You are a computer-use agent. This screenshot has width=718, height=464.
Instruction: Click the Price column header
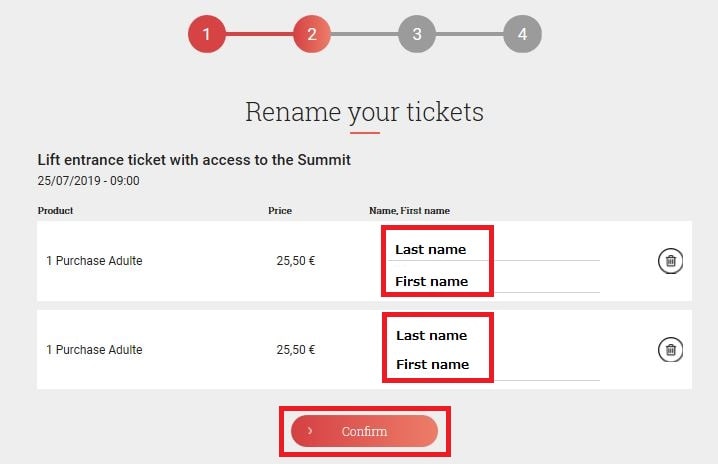coord(280,211)
